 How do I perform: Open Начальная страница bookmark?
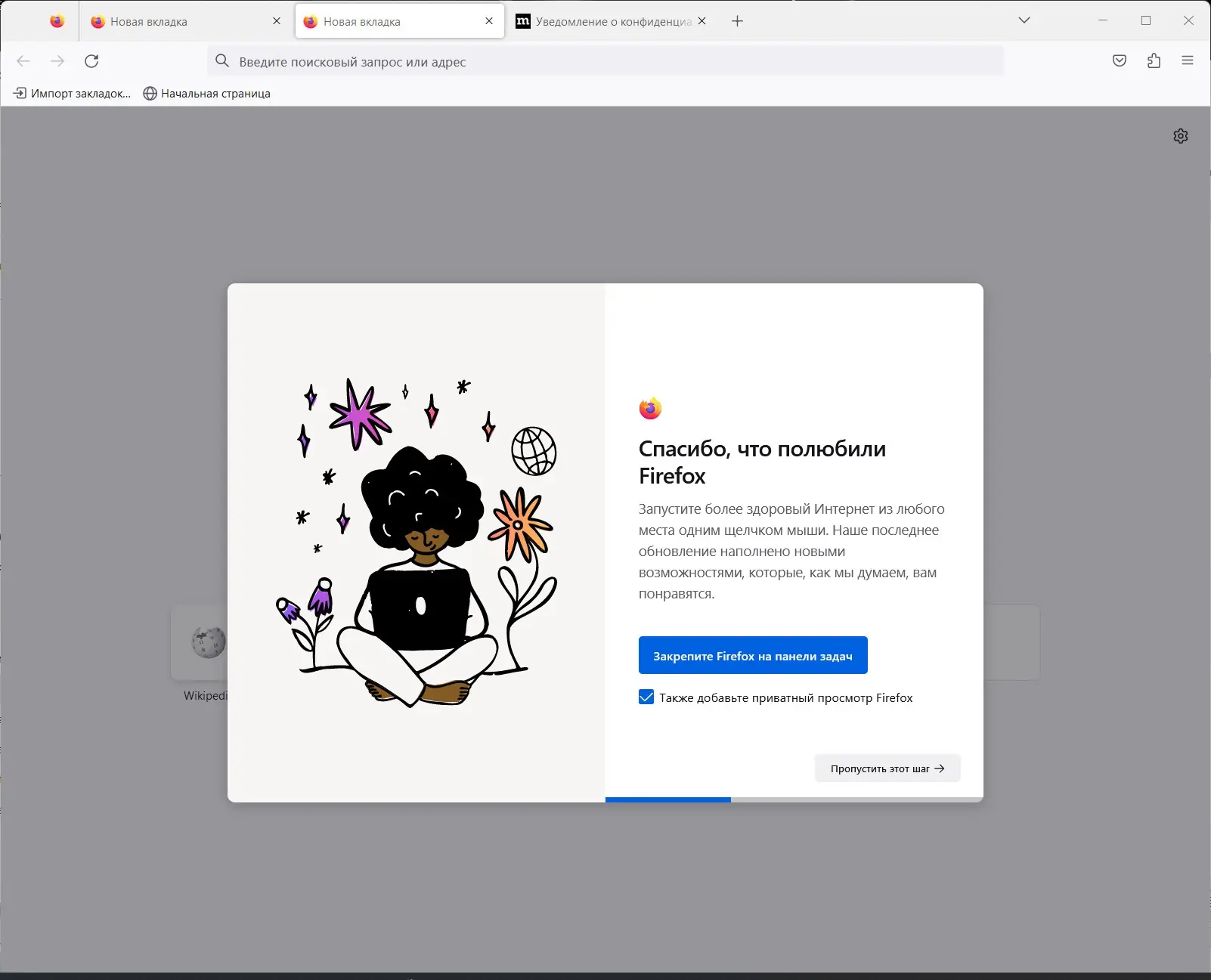[206, 94]
